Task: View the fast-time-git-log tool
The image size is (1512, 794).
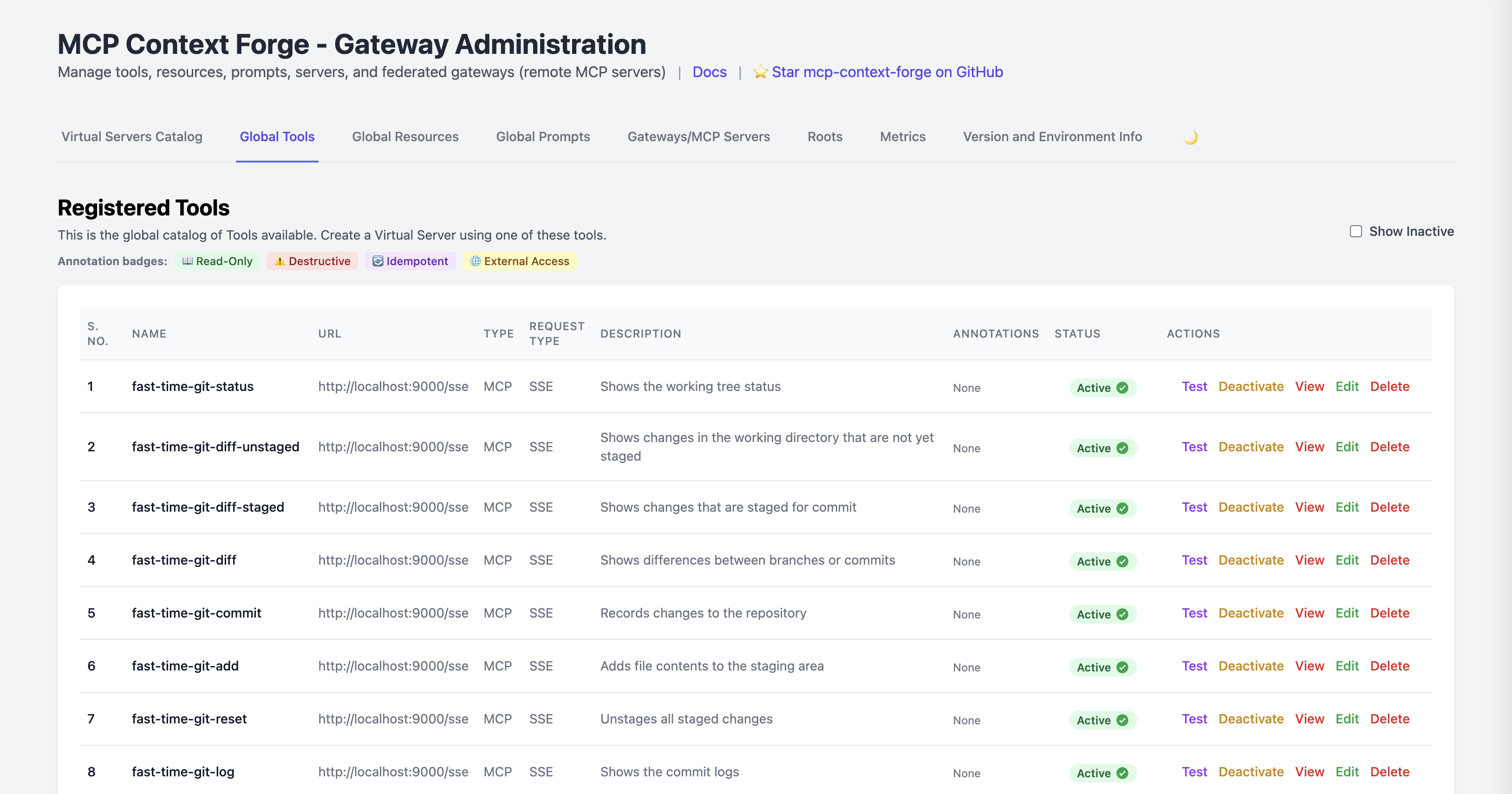Action: (x=1310, y=771)
